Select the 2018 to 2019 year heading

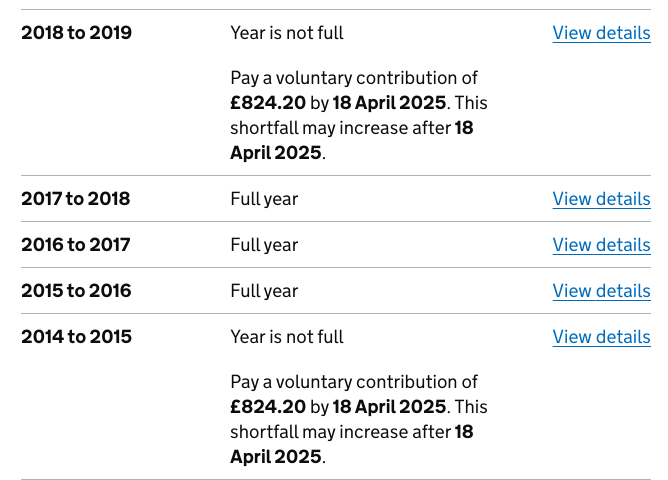(x=77, y=33)
